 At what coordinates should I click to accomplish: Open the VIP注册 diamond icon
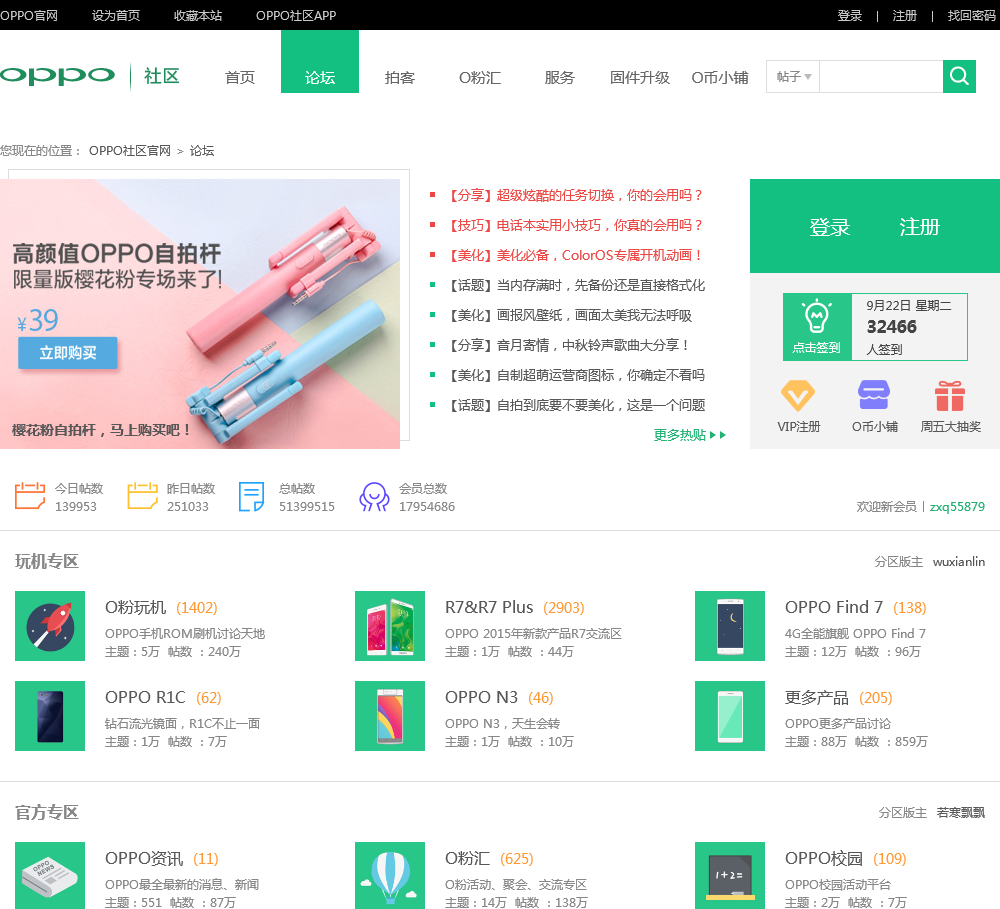click(x=798, y=395)
